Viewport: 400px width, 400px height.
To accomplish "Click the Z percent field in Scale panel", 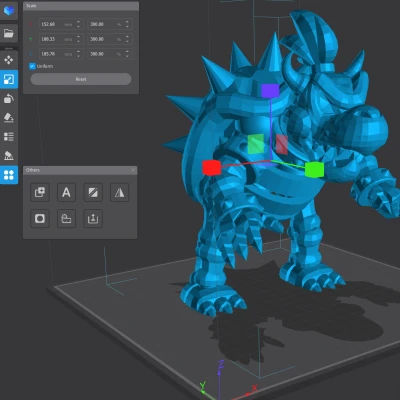I will pos(110,54).
